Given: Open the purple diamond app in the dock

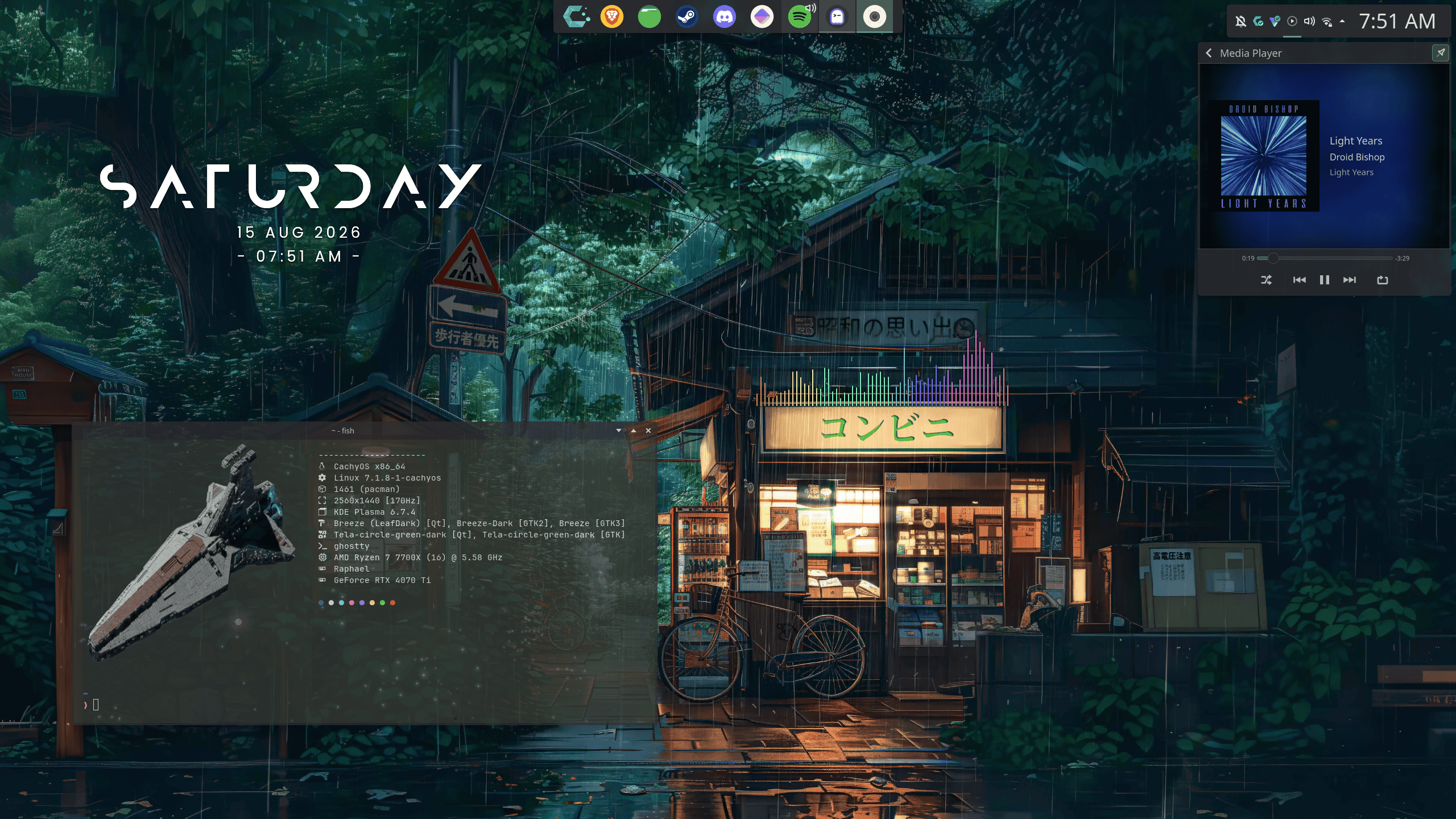Looking at the screenshot, I should (x=762, y=16).
